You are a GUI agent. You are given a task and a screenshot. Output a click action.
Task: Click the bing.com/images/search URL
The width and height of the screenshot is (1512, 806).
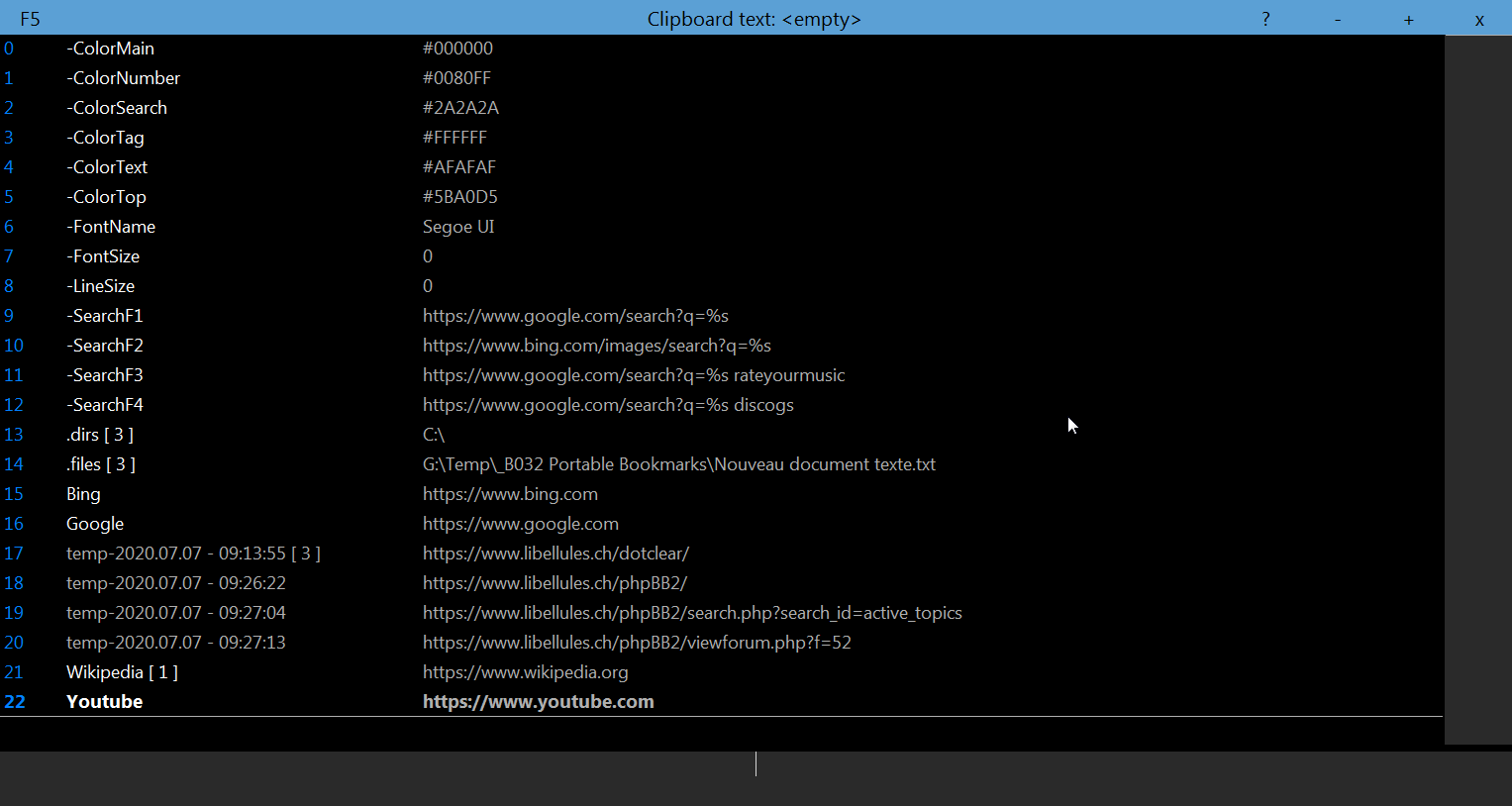[x=597, y=346]
